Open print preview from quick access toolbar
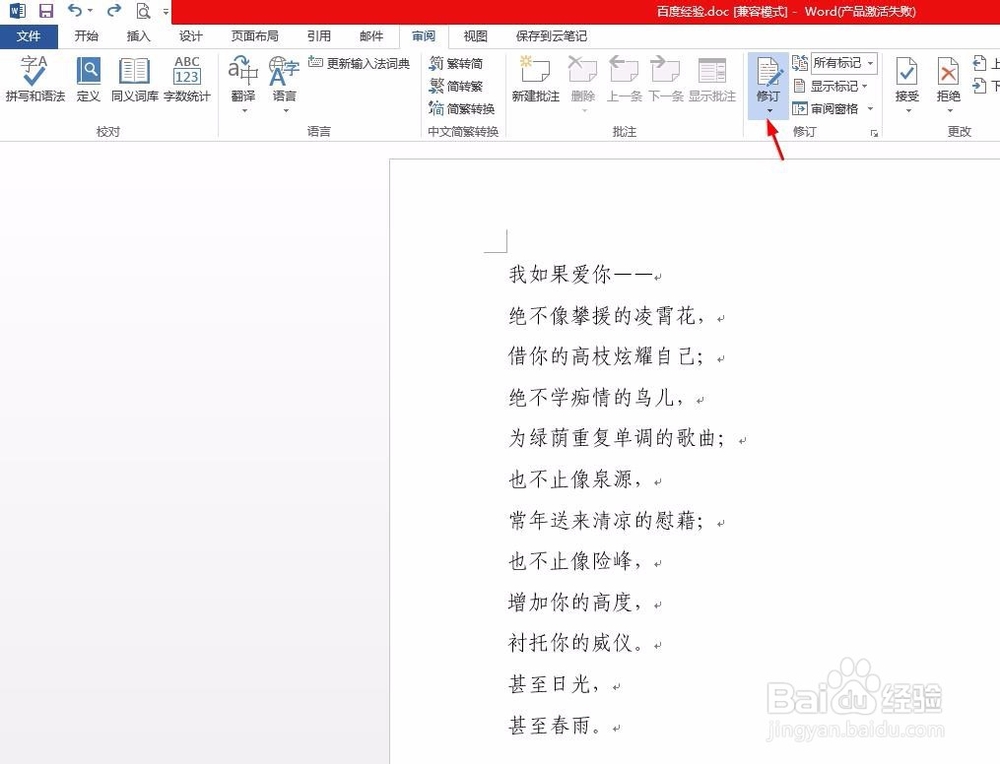1000x764 pixels. [x=143, y=11]
